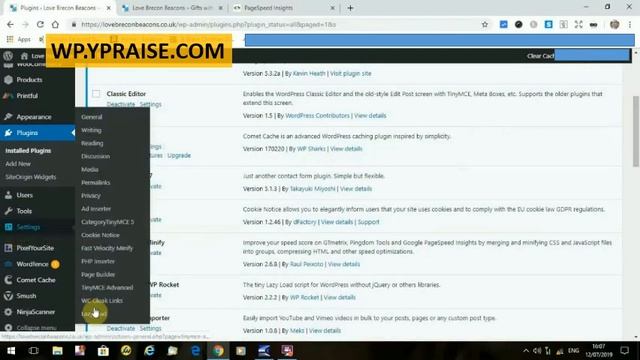Click Upgrade link for Comet Cache
Image resolution: width=640 pixels, height=360 pixels.
pyautogui.click(x=179, y=156)
